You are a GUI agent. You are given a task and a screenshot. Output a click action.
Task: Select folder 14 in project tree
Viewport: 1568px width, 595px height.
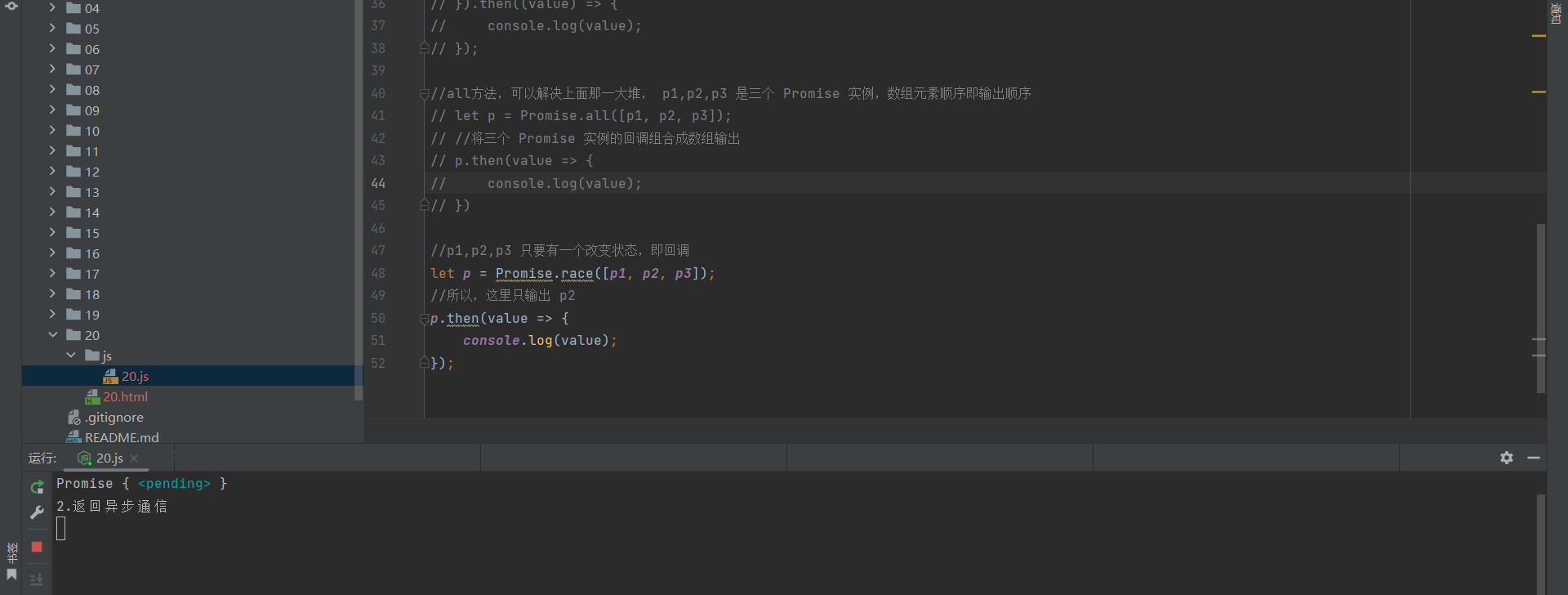click(x=83, y=212)
